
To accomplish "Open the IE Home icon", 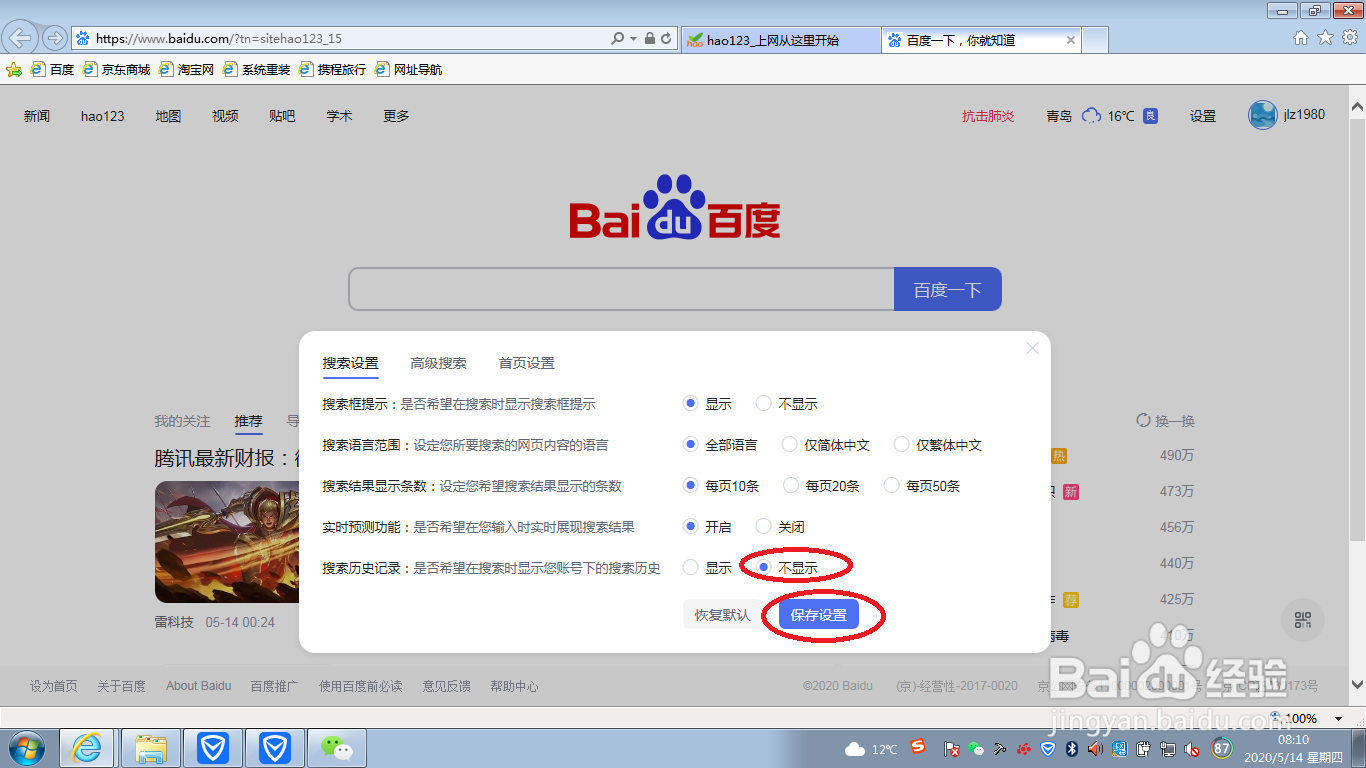I will (x=1301, y=38).
